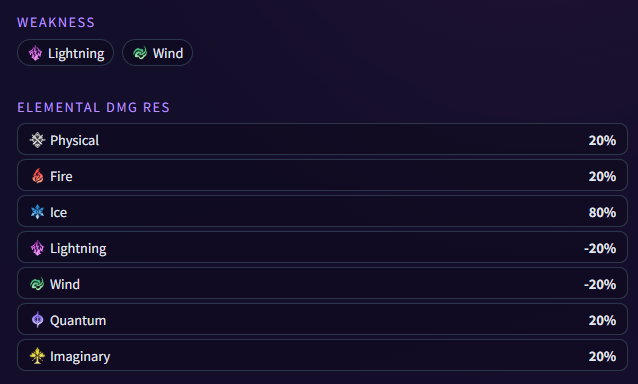Click the Quantum resistance row label
Image resolution: width=638 pixels, height=384 pixels.
[x=78, y=321]
